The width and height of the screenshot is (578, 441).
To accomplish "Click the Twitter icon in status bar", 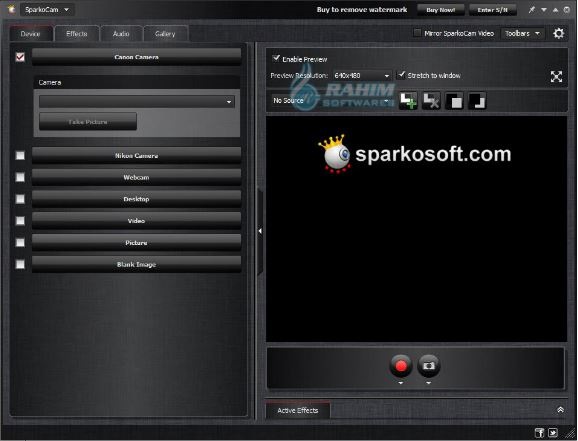I will pyautogui.click(x=553, y=433).
